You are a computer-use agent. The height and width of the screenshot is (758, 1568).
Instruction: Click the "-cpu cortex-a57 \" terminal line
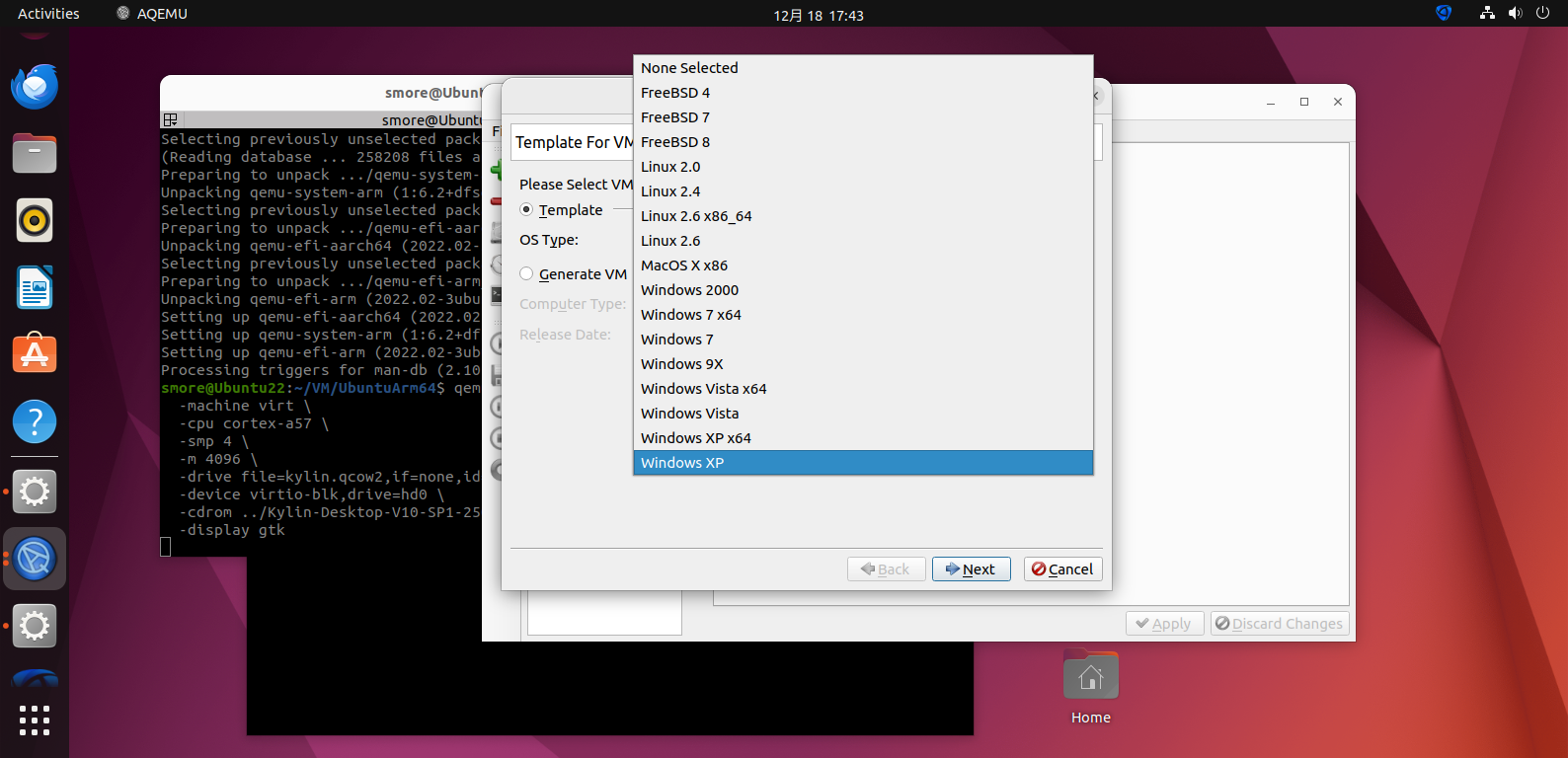[254, 423]
